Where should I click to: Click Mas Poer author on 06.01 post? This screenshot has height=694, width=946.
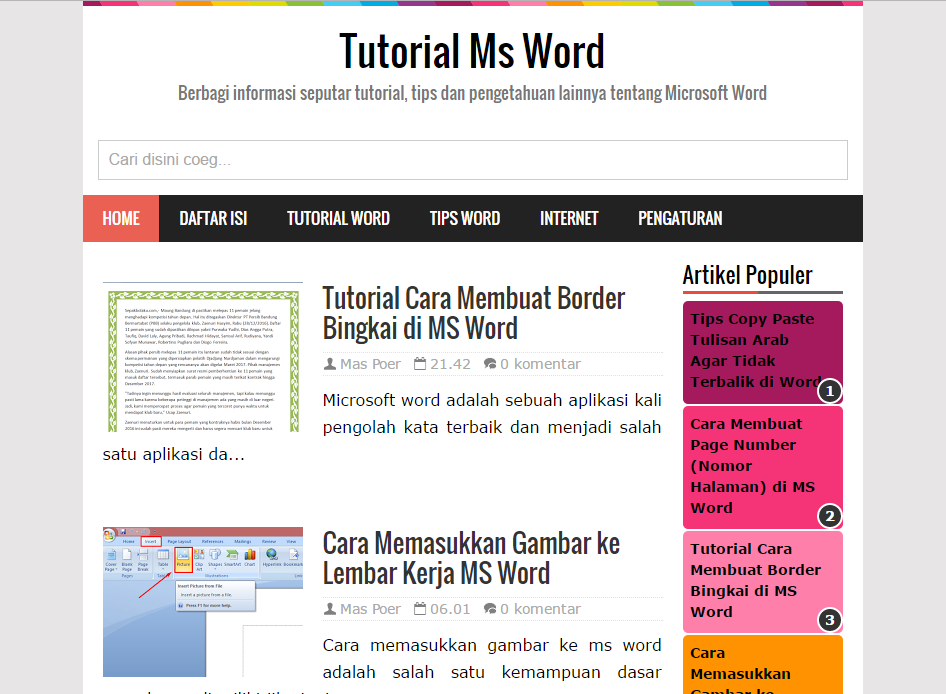(x=370, y=609)
